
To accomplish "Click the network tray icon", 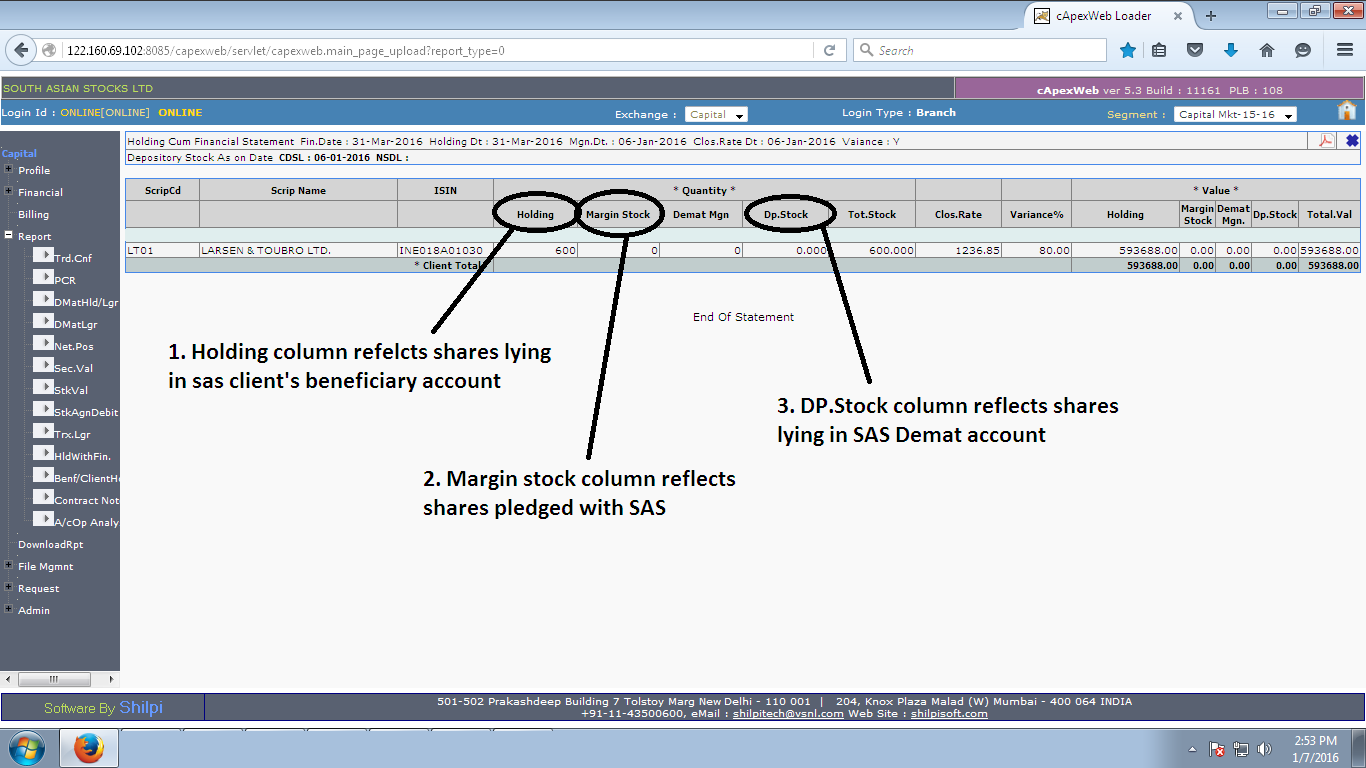I will (1241, 749).
